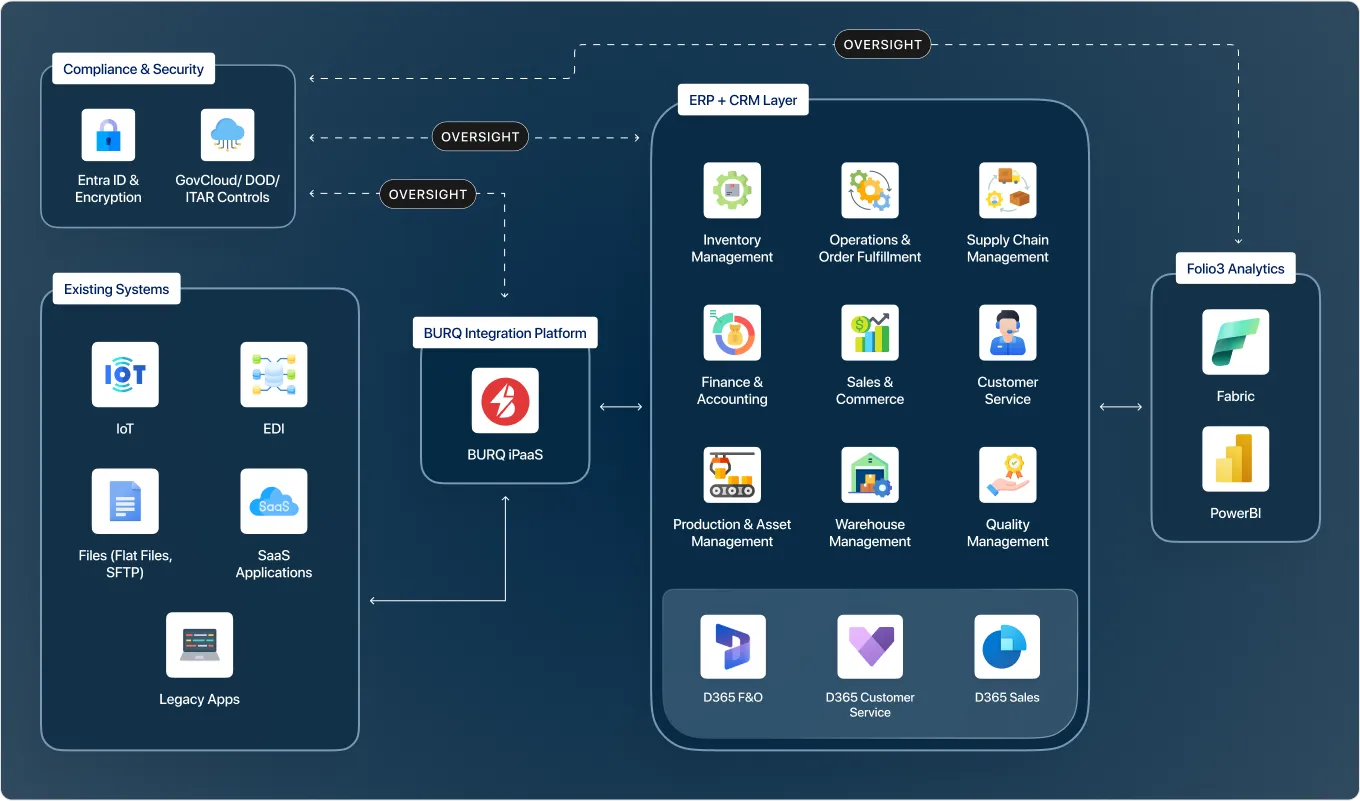Click the 'GovCloud/ DOD/ ITAR Controls' text
1360x801 pixels.
click(228, 189)
